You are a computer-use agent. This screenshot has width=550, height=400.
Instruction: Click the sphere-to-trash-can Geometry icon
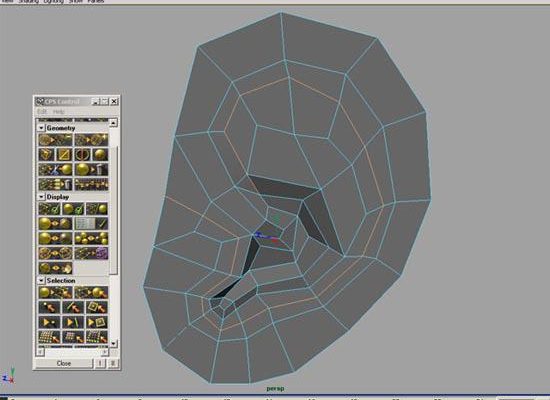pyautogui.click(x=92, y=169)
